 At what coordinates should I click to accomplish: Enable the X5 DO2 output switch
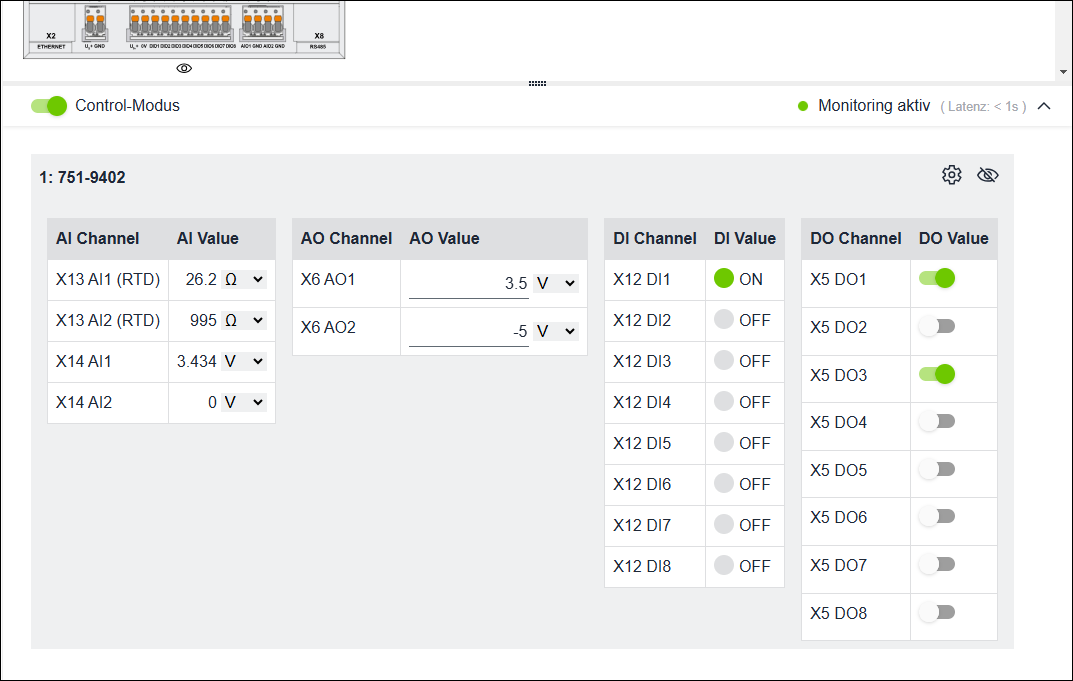click(937, 327)
